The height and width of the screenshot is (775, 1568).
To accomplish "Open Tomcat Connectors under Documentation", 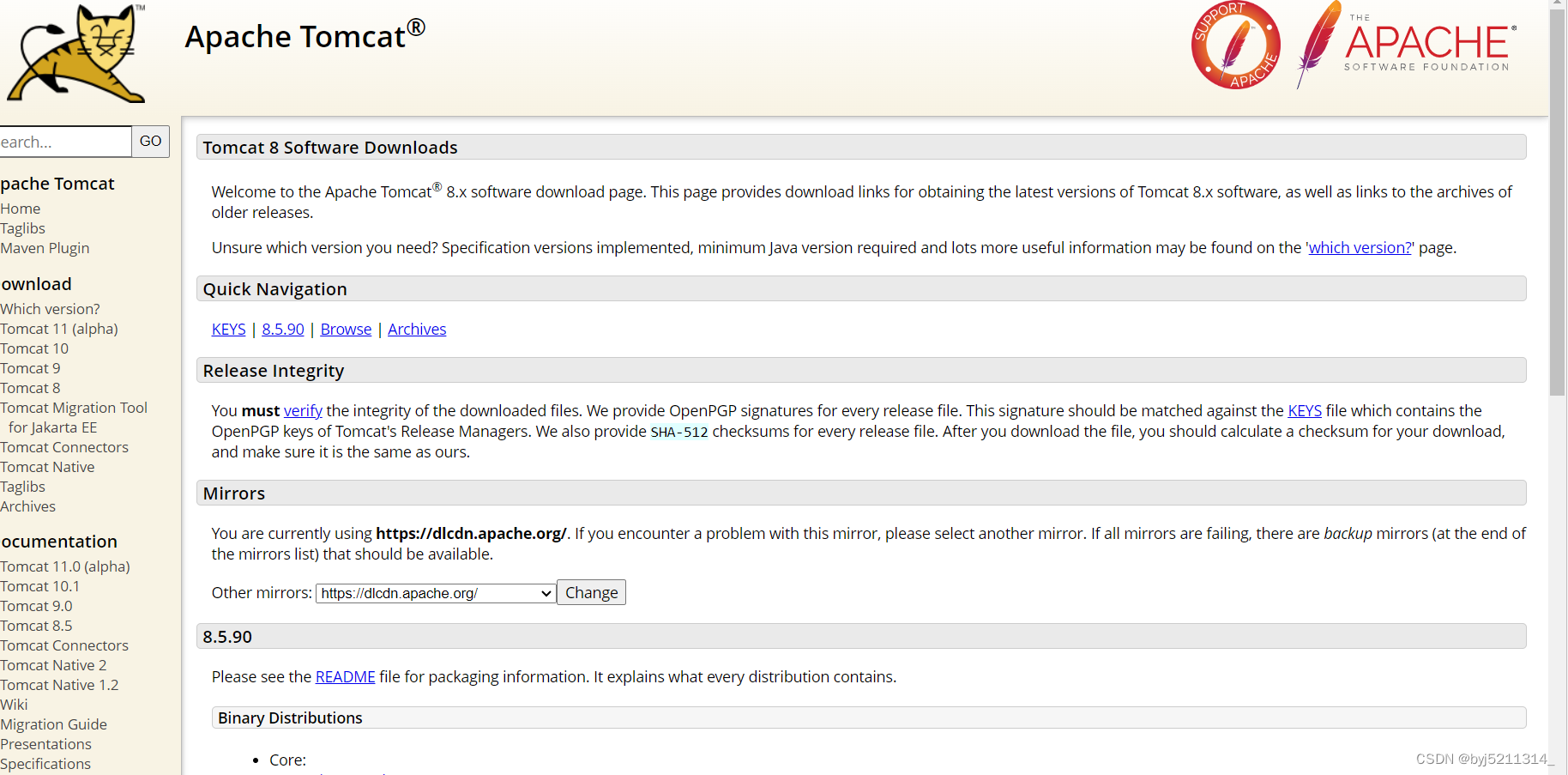I will click(64, 645).
